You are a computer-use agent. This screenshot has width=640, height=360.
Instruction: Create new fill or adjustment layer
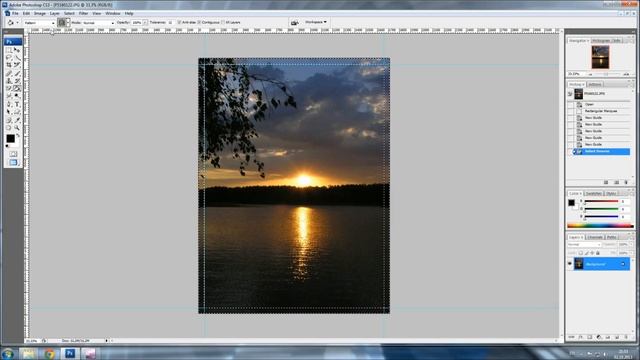599,337
